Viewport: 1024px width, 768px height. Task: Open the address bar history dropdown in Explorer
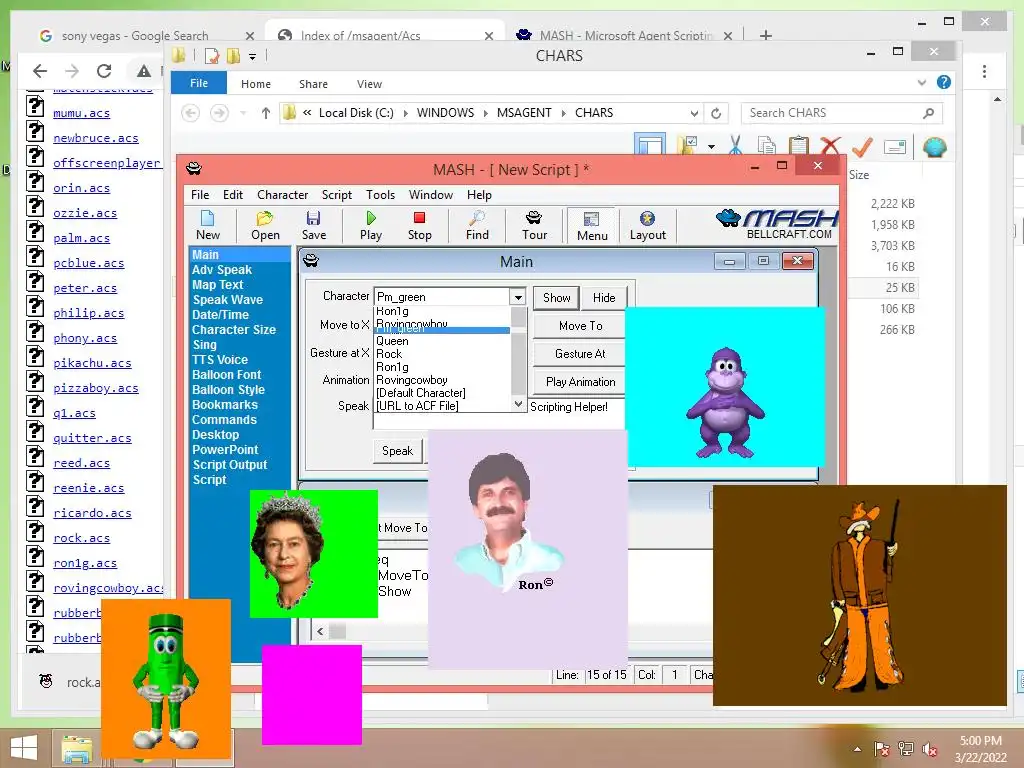pyautogui.click(x=694, y=113)
